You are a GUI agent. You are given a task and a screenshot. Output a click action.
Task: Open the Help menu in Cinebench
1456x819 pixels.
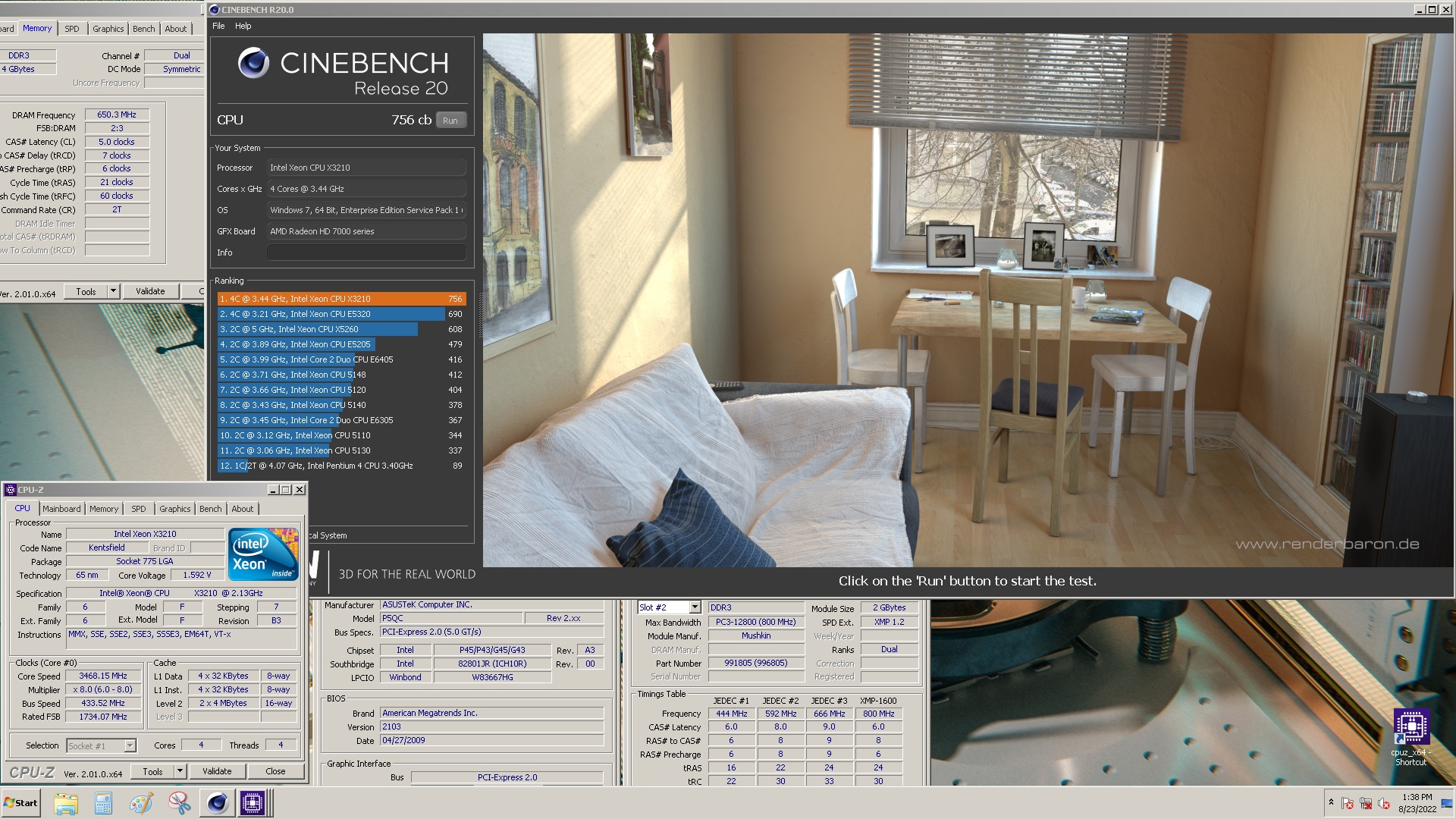(243, 26)
